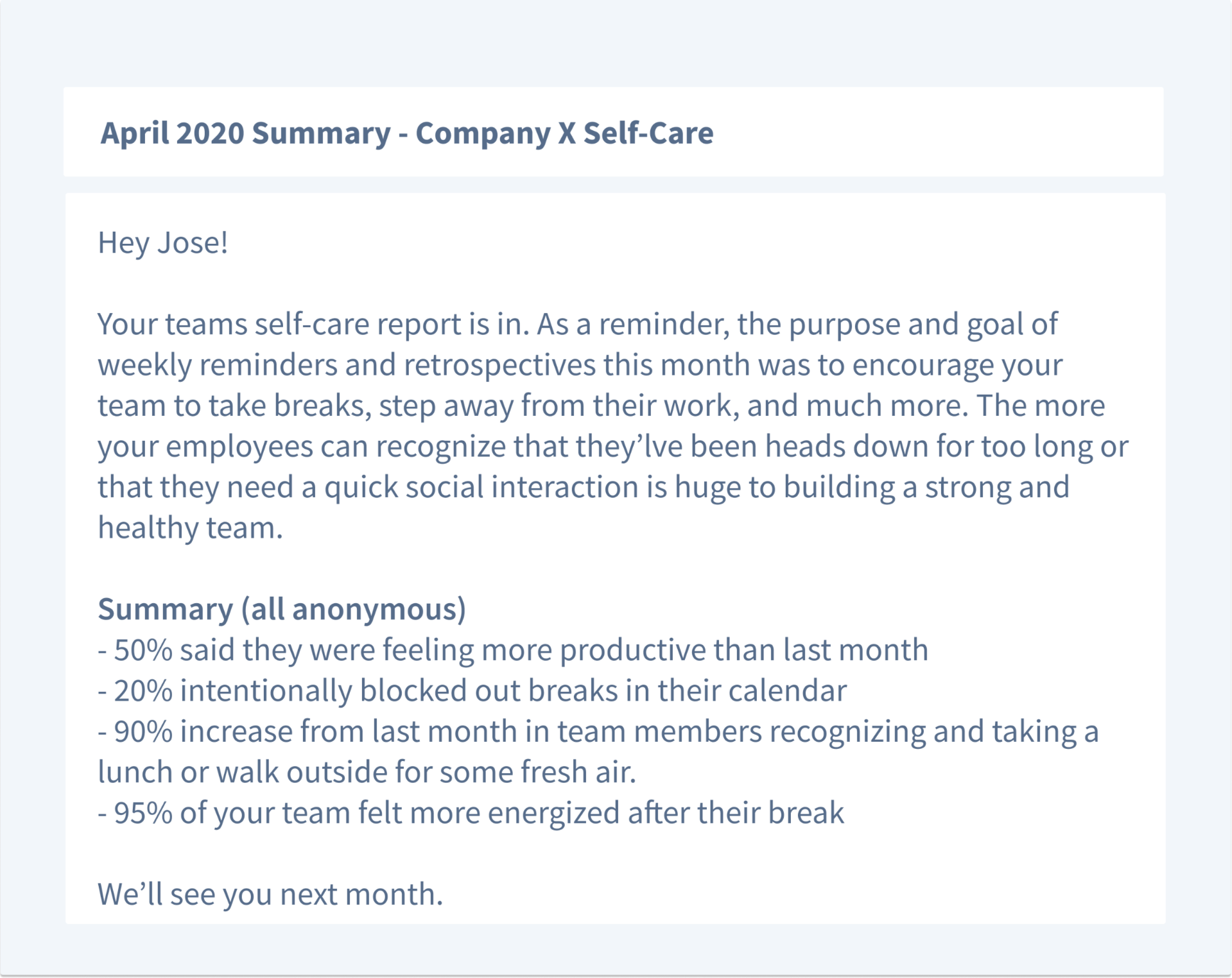1232x978 pixels.
Task: Click the "We'll see you next month." sign-off
Action: tap(270, 894)
